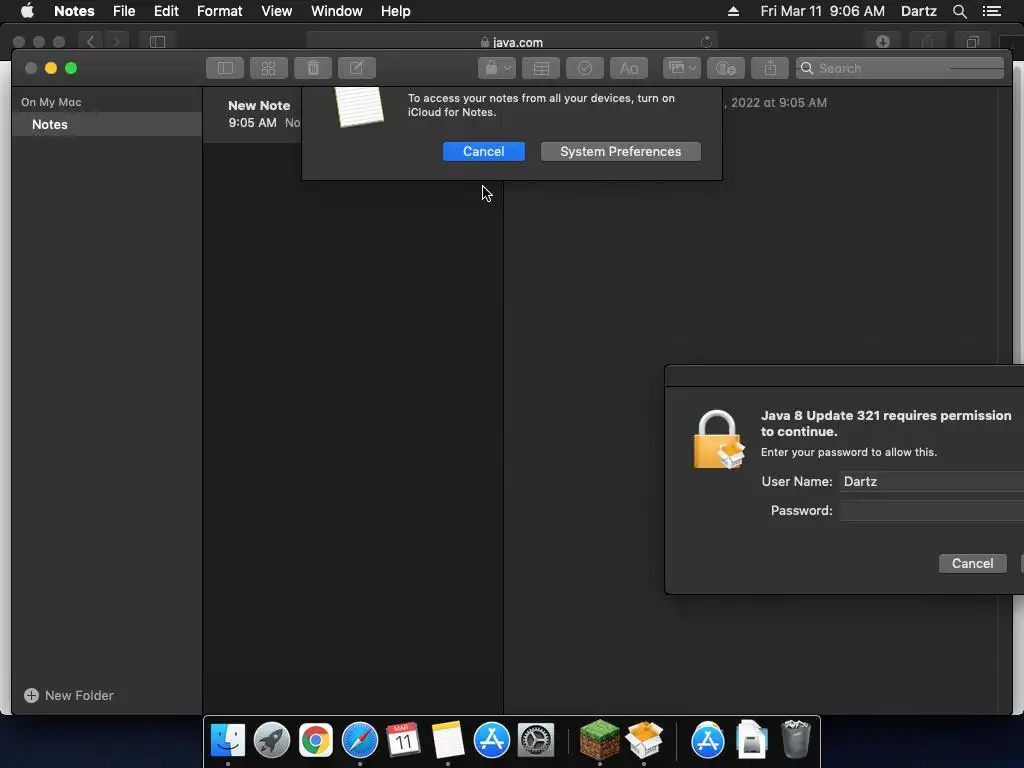
Task: Click the User Name field showing Dartz
Action: pos(931,481)
